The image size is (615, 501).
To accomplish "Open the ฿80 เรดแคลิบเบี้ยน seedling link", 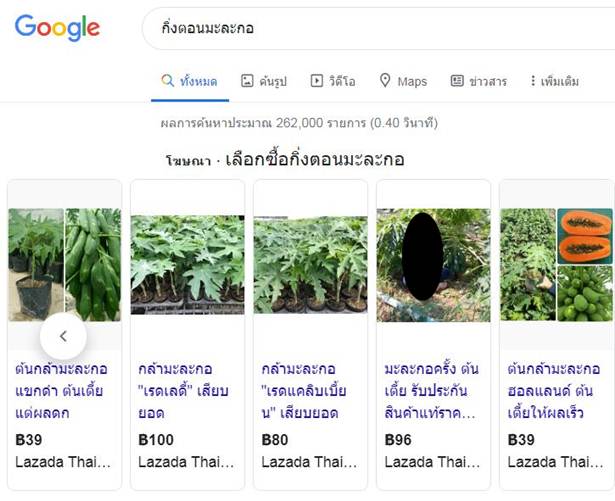I will pos(304,391).
